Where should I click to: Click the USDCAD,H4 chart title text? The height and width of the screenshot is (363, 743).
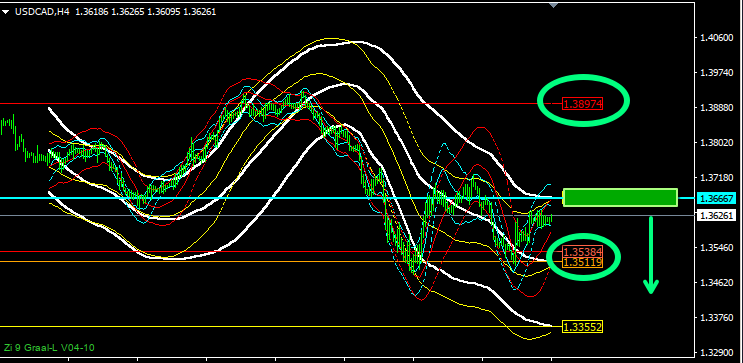coord(42,12)
